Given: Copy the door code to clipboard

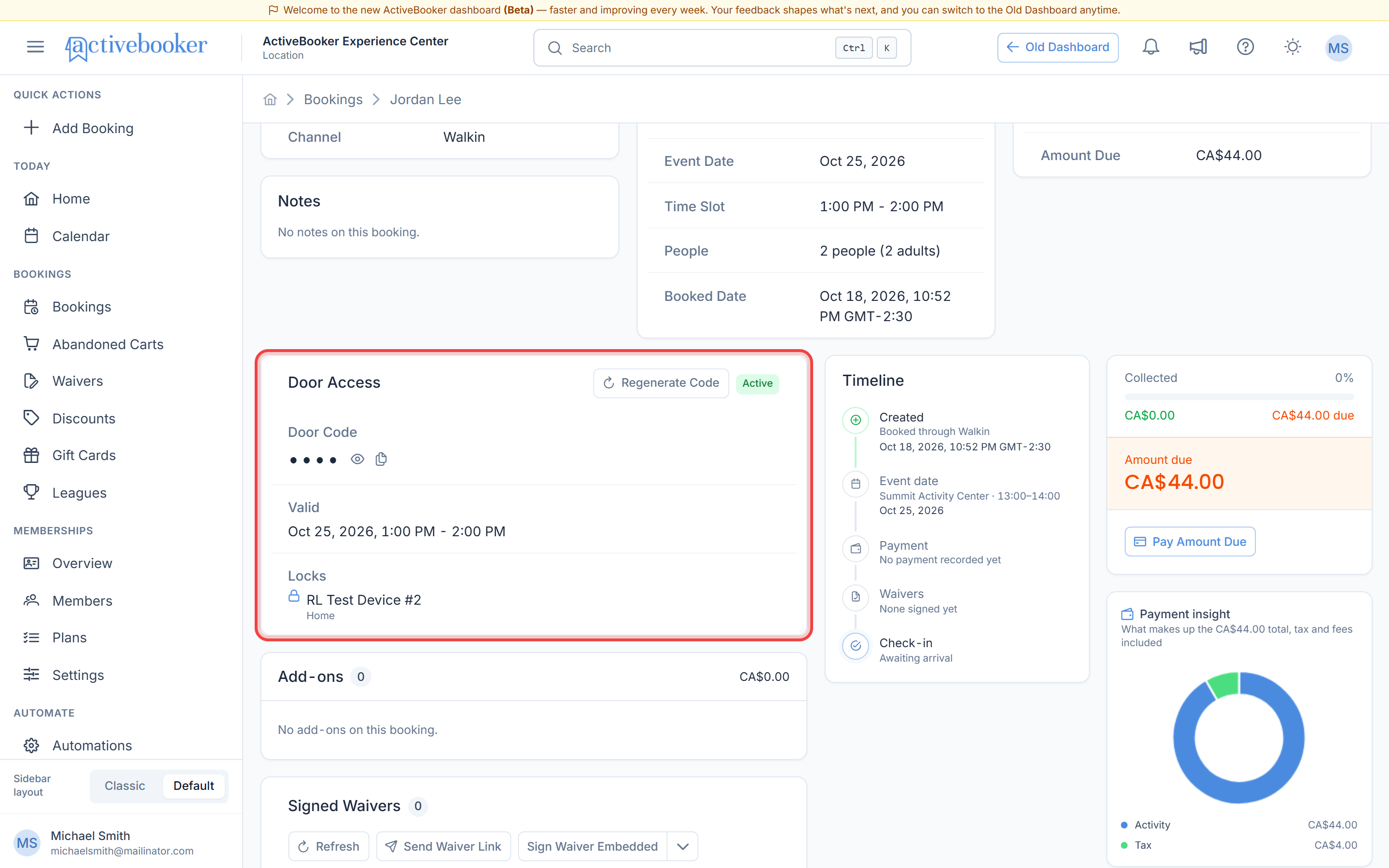Looking at the screenshot, I should pyautogui.click(x=381, y=459).
